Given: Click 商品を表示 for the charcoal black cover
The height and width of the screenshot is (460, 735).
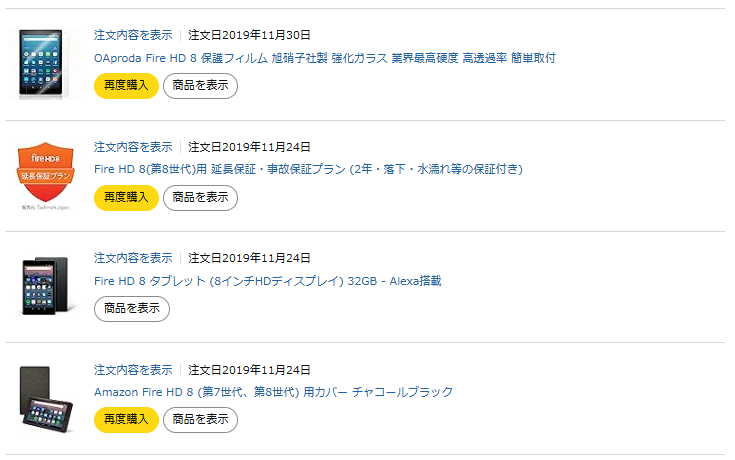Looking at the screenshot, I should pos(201,420).
